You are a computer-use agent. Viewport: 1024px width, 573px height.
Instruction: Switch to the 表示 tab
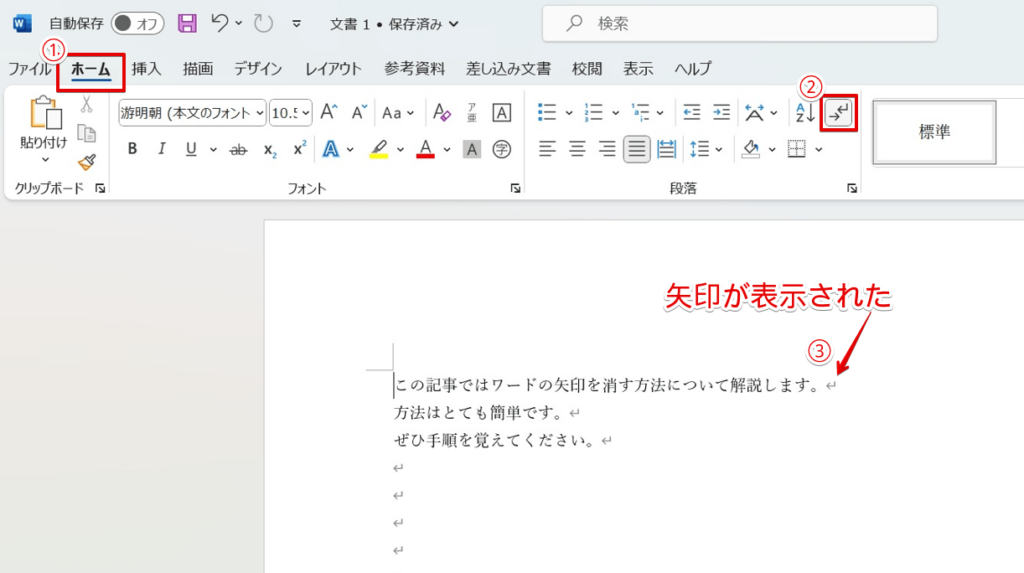click(x=638, y=69)
